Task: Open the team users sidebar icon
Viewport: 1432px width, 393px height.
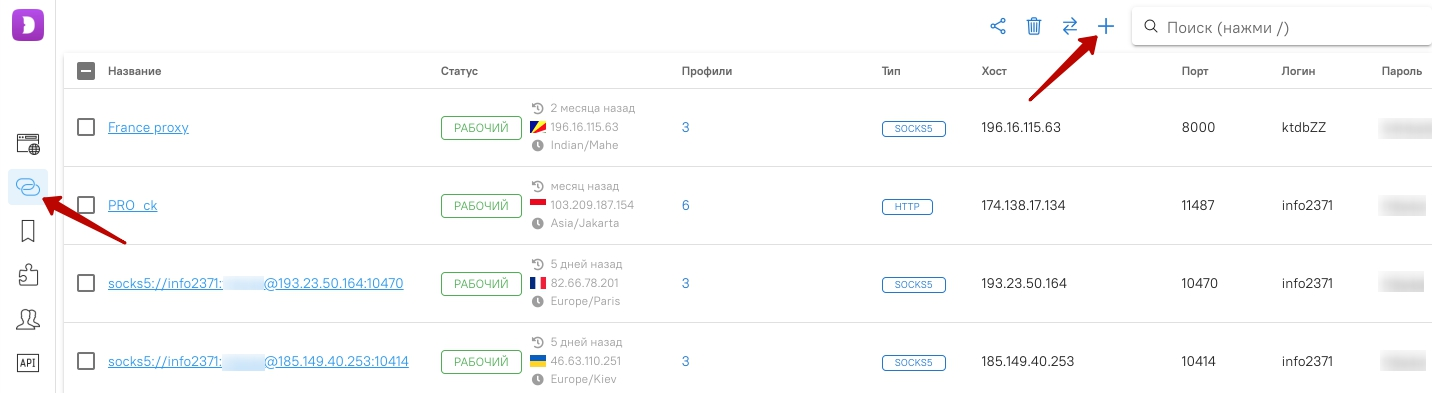Action: pyautogui.click(x=28, y=319)
